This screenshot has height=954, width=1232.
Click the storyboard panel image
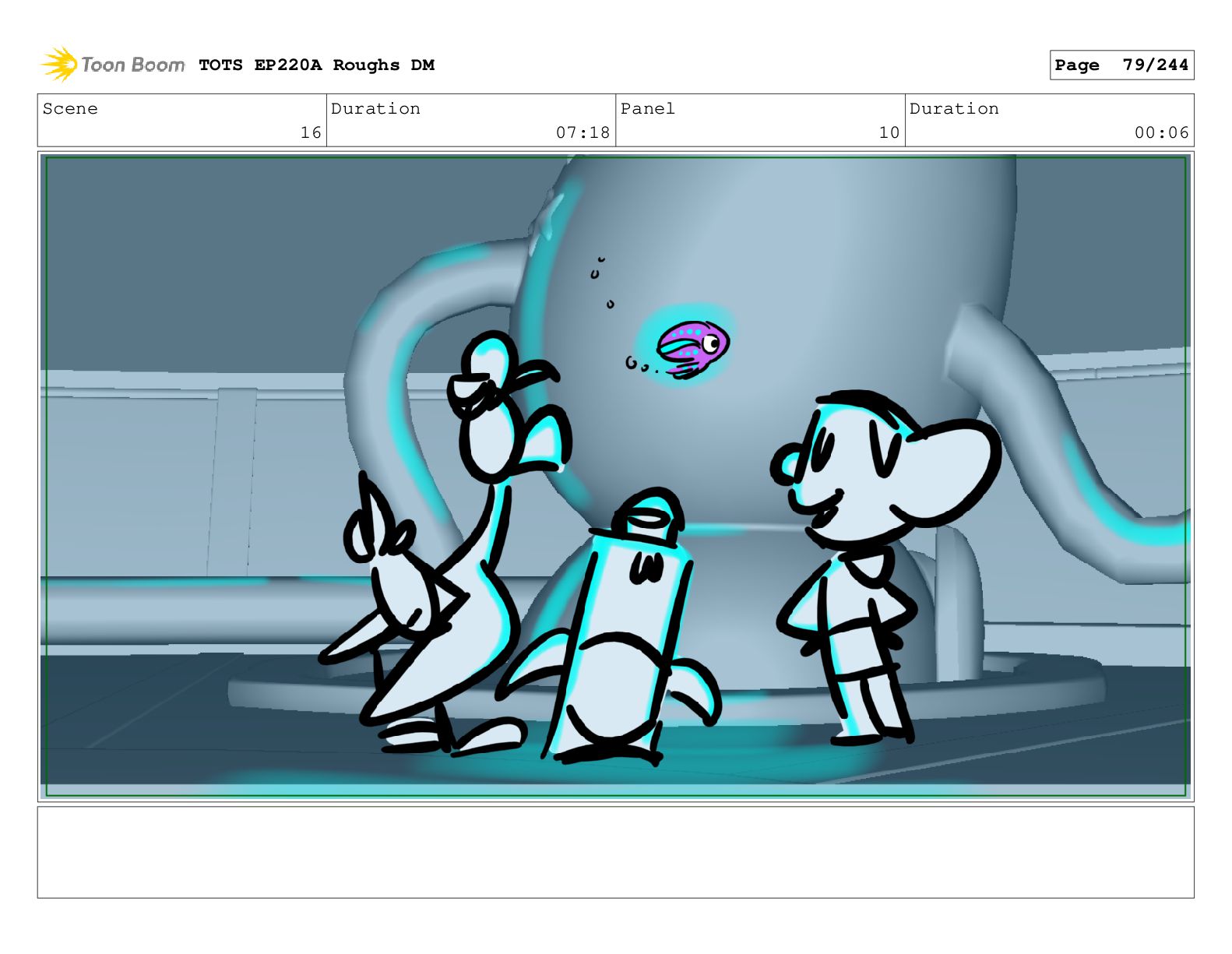click(x=615, y=477)
